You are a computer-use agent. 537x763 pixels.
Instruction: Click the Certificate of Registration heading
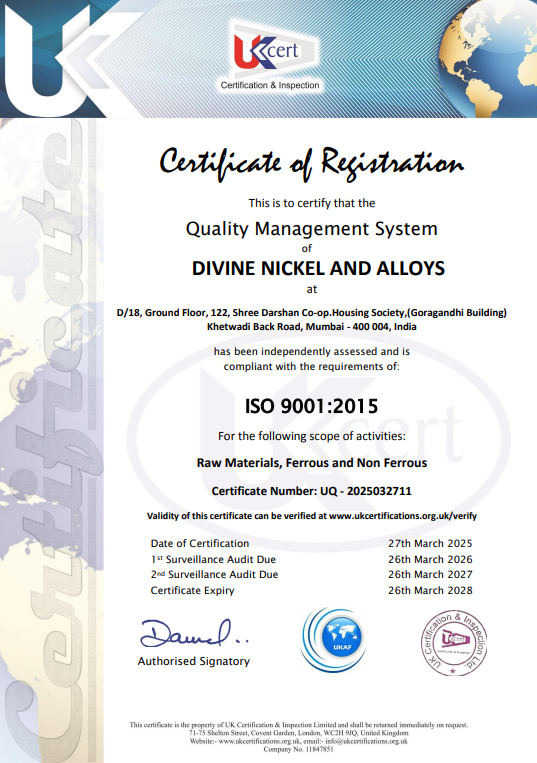point(312,164)
